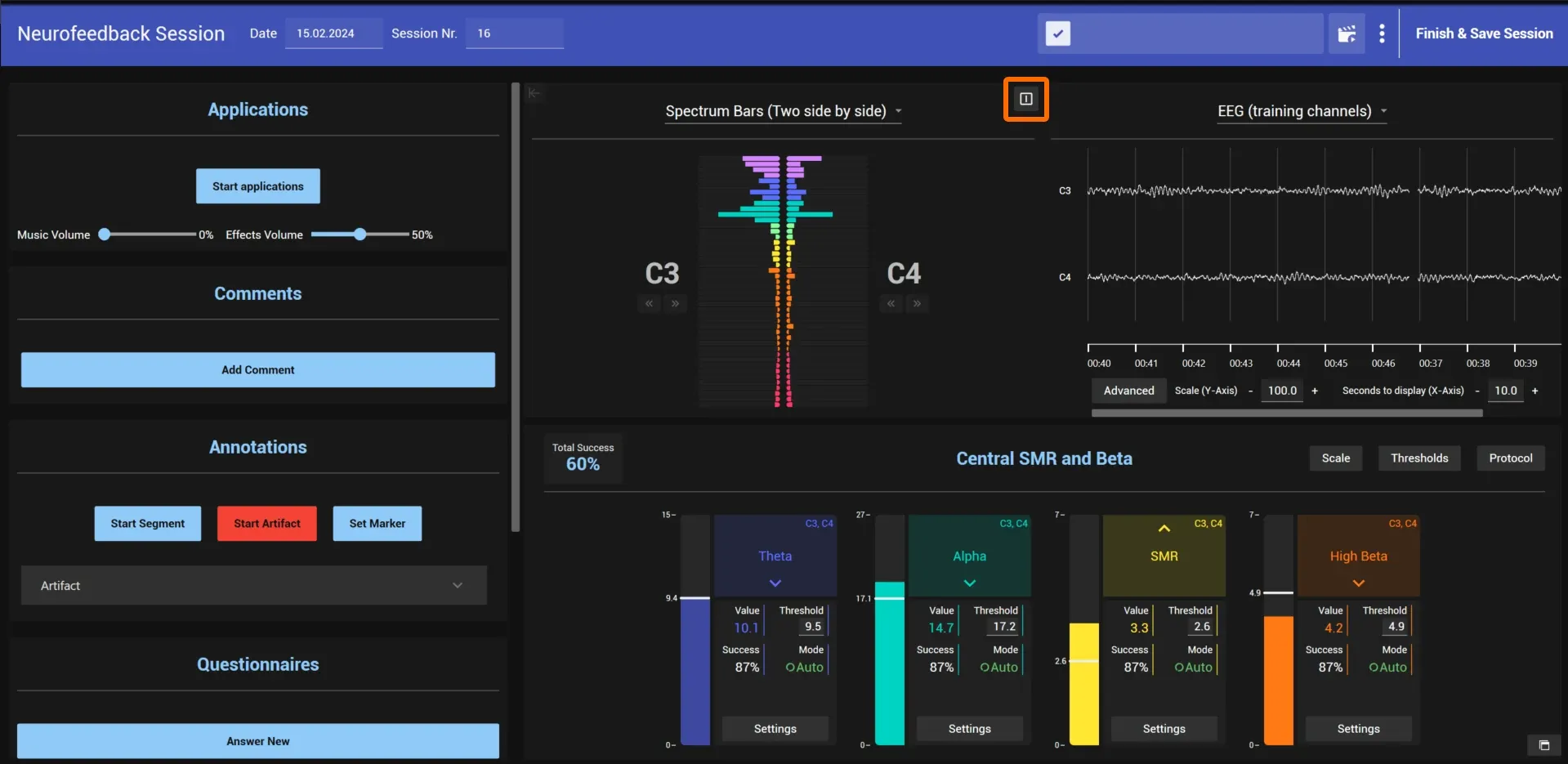
Task: Click the C4 next channel double-arrow
Action: 917,303
